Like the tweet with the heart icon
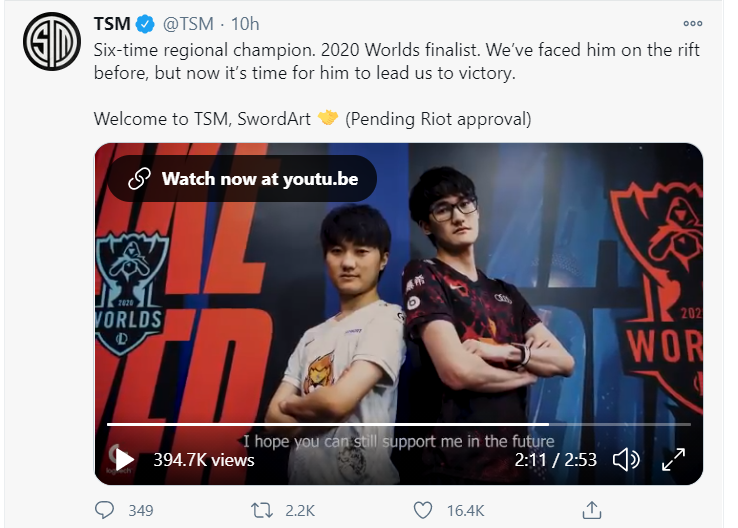Screen dimensions: 738x528 pos(423,510)
